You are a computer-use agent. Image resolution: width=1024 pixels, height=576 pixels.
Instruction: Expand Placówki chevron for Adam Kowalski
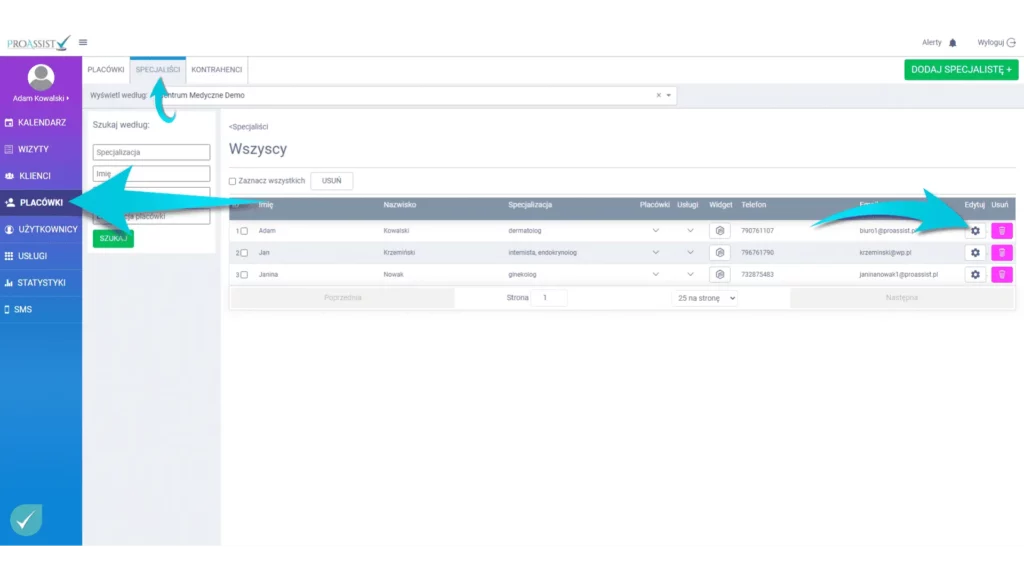656,231
